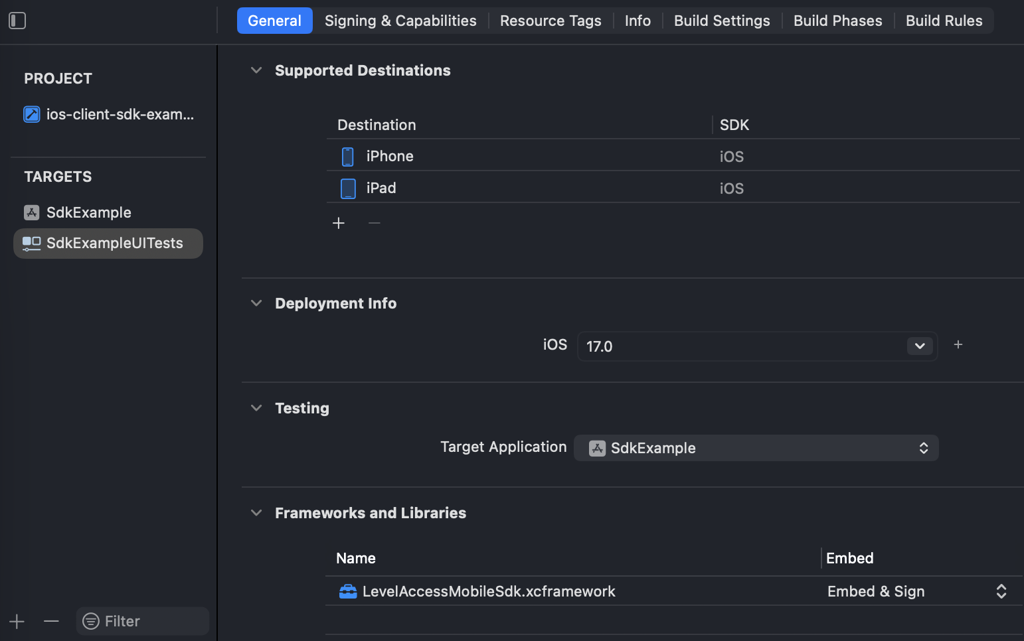Collapse the Deployment Info section

click(256, 304)
